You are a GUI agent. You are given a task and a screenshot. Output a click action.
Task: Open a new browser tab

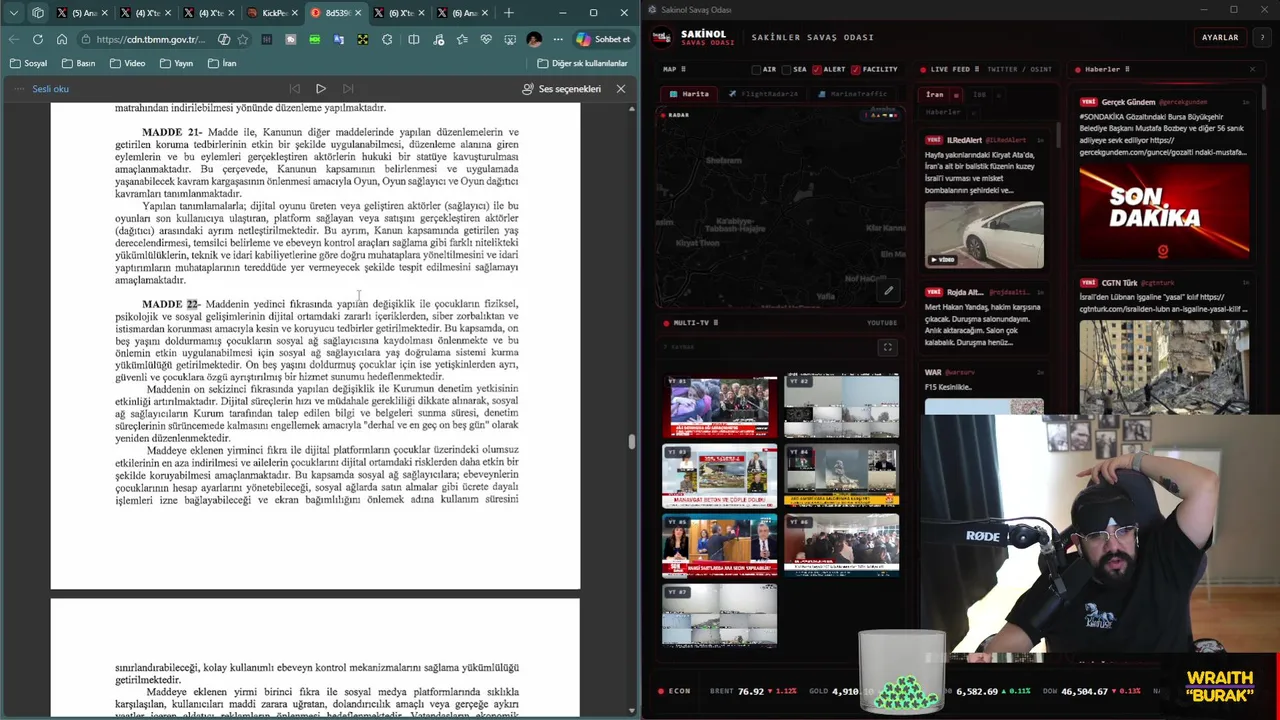pos(508,13)
